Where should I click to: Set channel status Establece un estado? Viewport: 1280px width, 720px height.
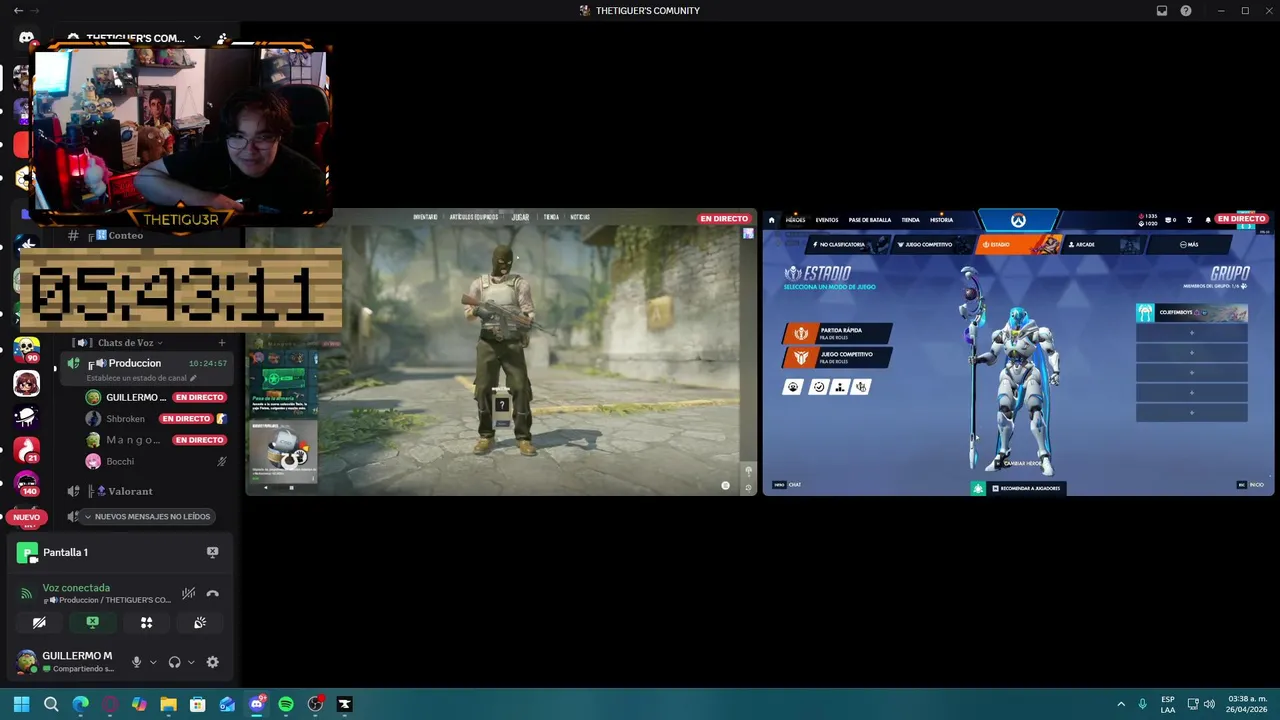[x=141, y=378]
